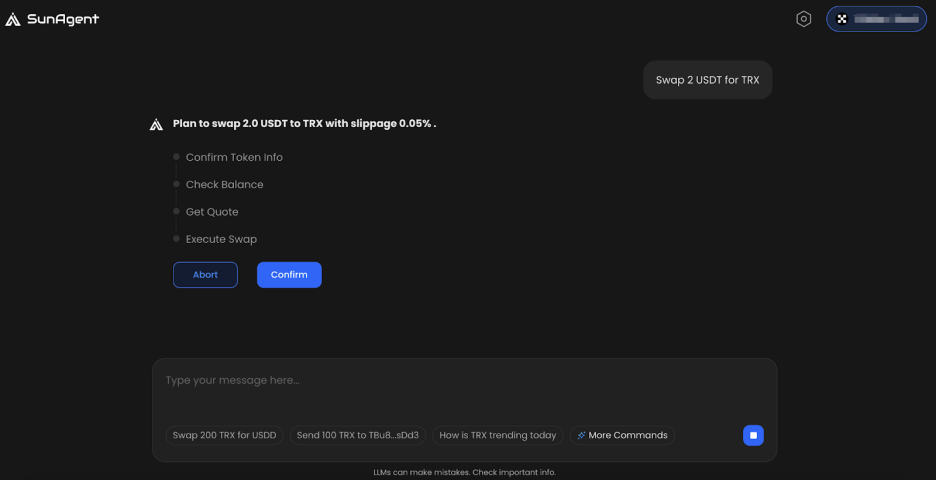Image resolution: width=936 pixels, height=480 pixels.
Task: Abort the planned USDT swap
Action: (205, 275)
